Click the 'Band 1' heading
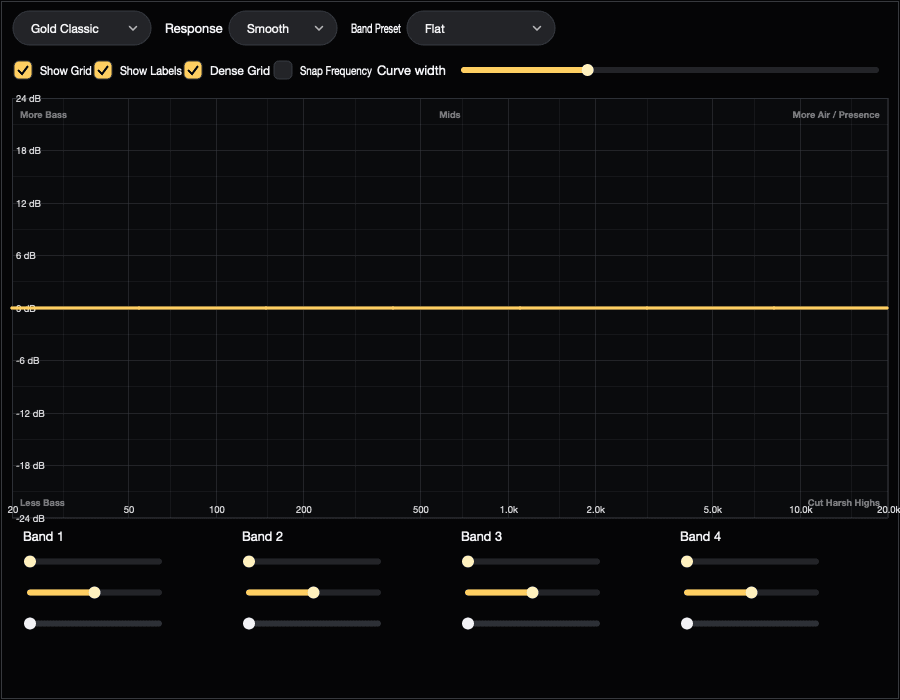 (43, 536)
